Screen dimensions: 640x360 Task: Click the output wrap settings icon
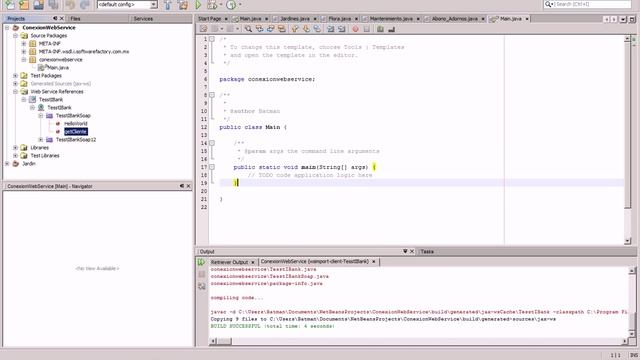pyautogui.click(x=202, y=287)
